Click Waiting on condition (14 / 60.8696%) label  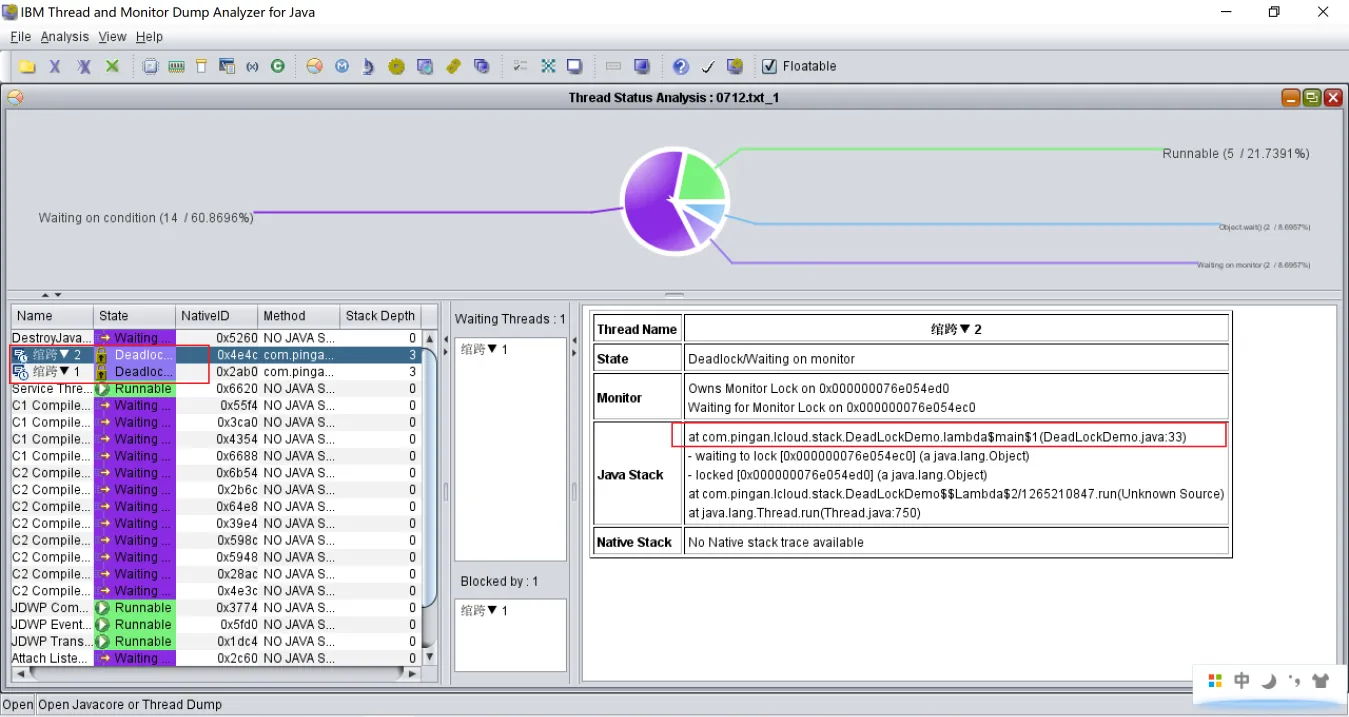(146, 218)
